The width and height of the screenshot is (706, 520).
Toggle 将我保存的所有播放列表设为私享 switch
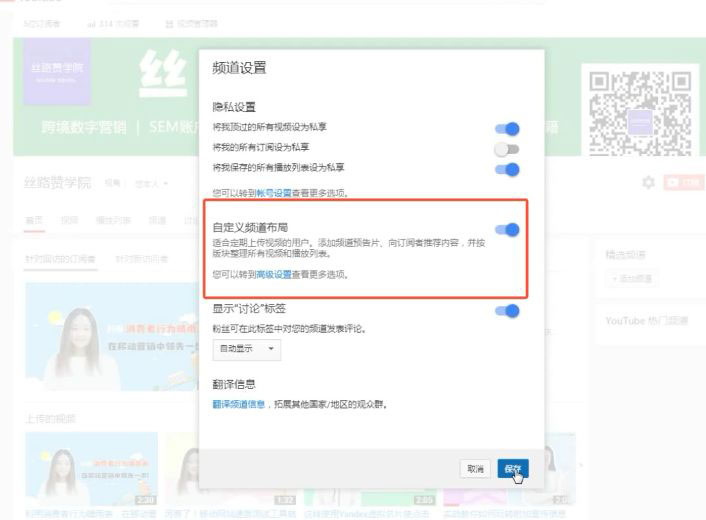click(507, 169)
